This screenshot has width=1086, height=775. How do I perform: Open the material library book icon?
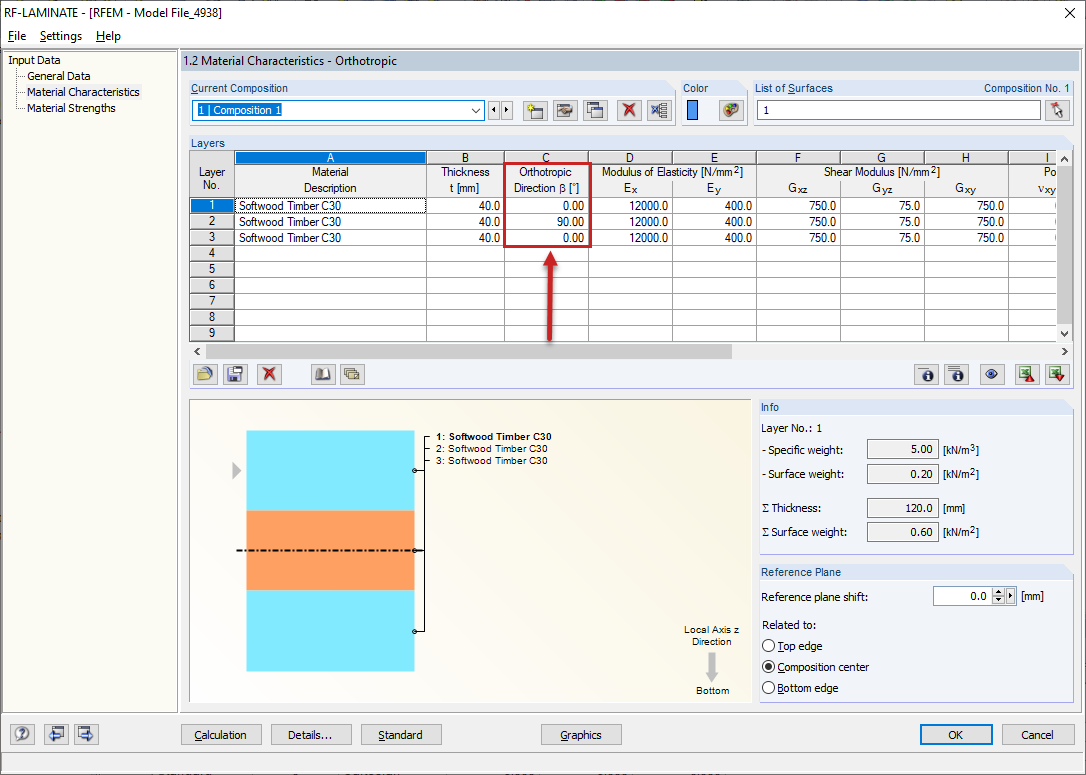click(x=322, y=375)
